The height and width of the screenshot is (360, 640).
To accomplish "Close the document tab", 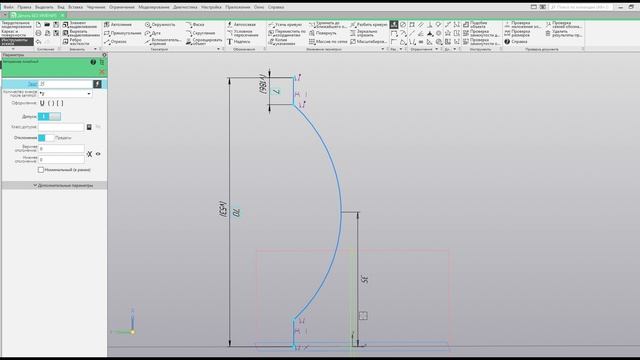I will click(62, 15).
